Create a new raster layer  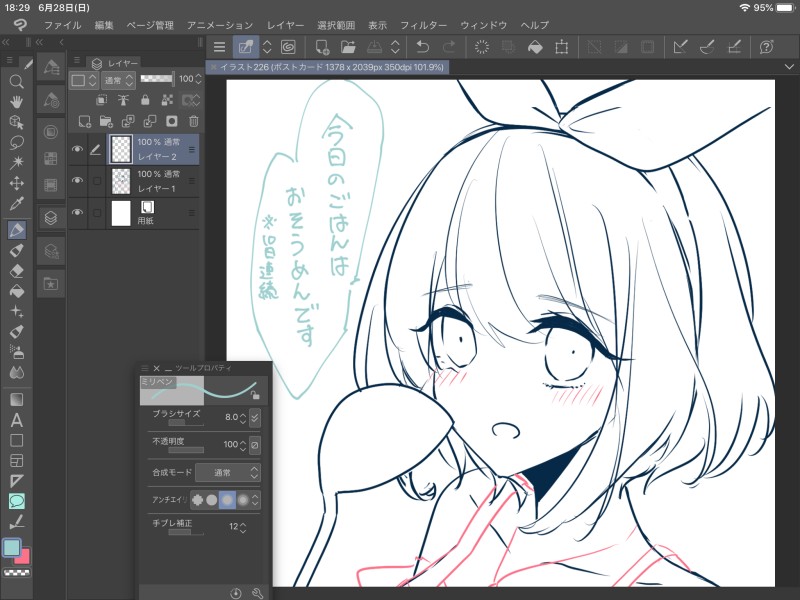[84, 121]
